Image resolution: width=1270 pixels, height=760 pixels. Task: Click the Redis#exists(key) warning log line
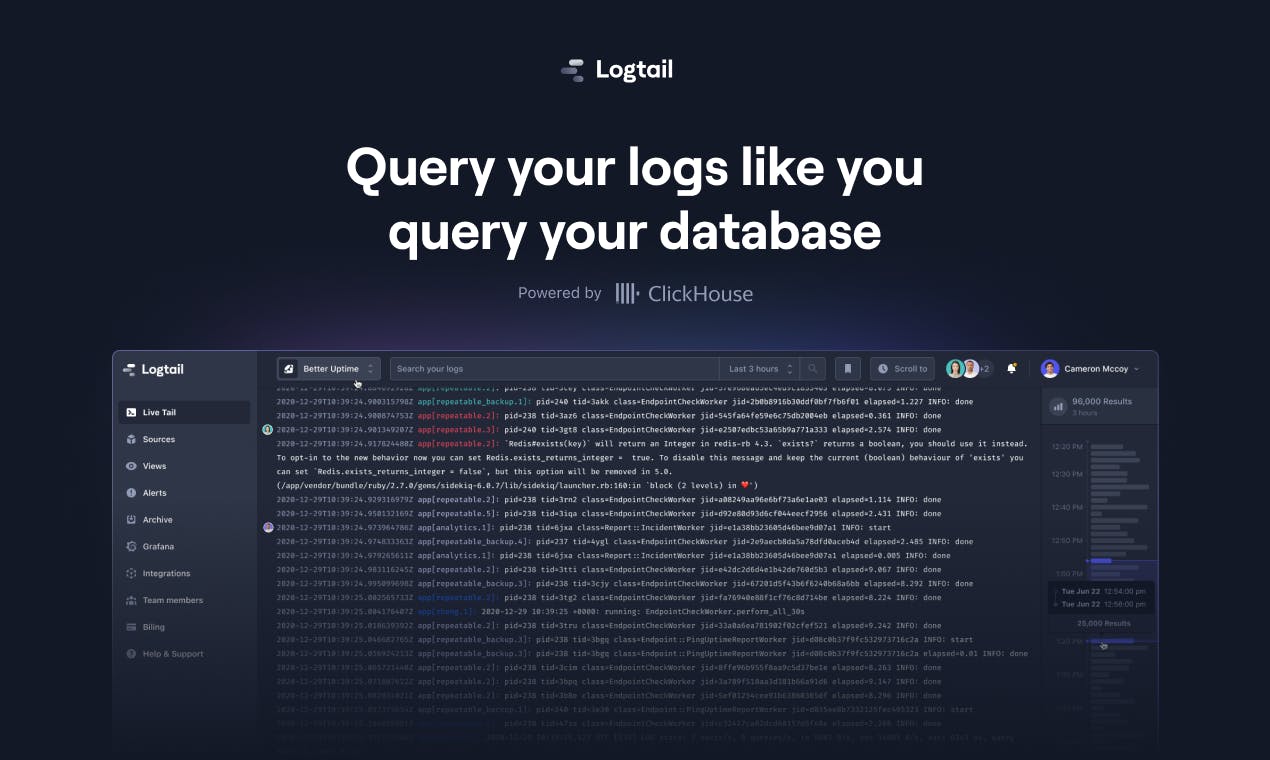pos(651,444)
